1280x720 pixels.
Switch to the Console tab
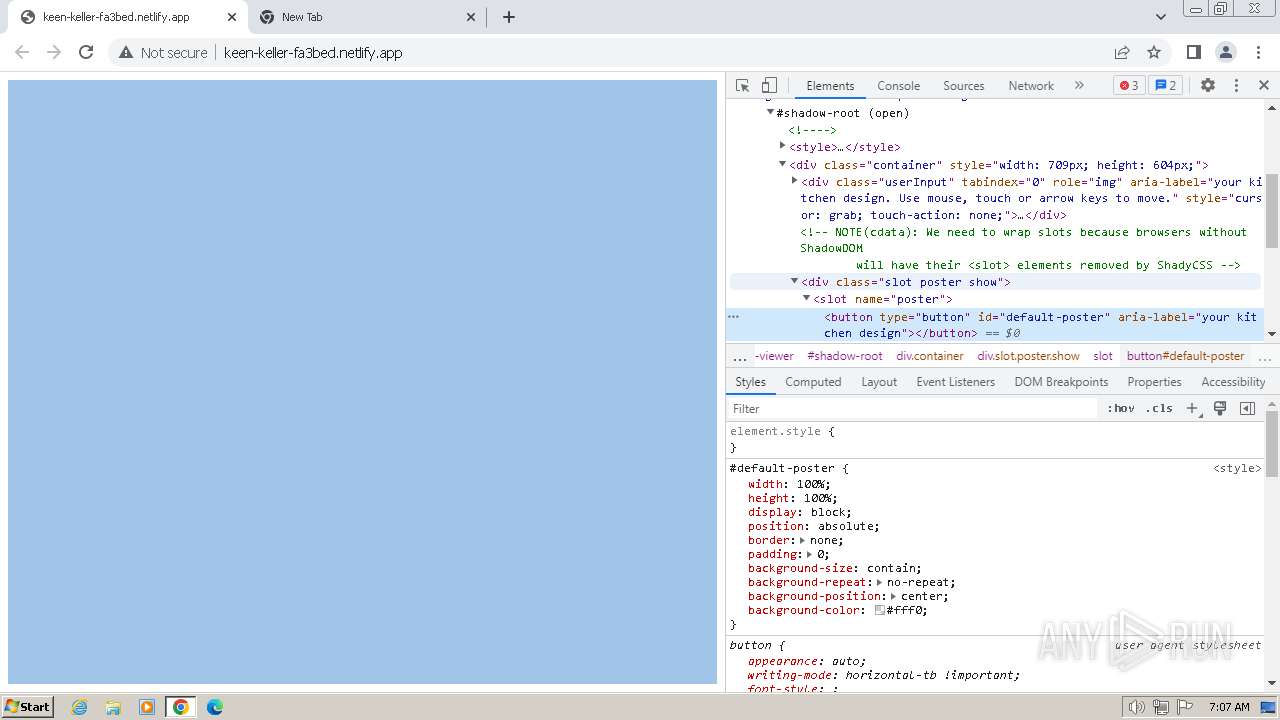[x=898, y=86]
